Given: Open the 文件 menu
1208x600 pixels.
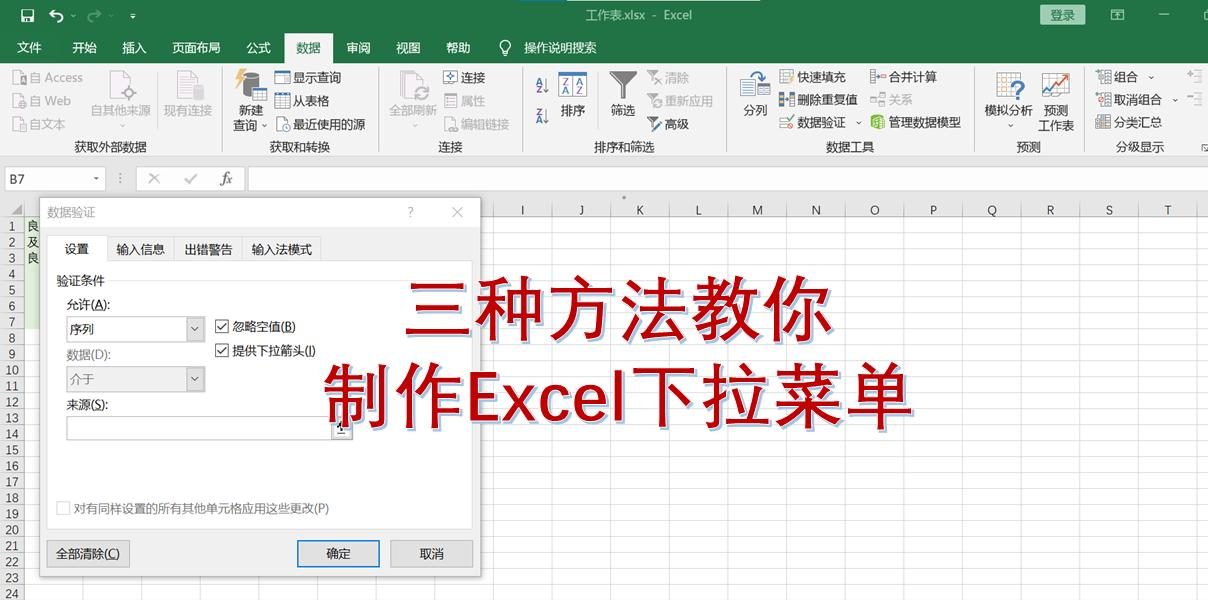Looking at the screenshot, I should (x=30, y=47).
